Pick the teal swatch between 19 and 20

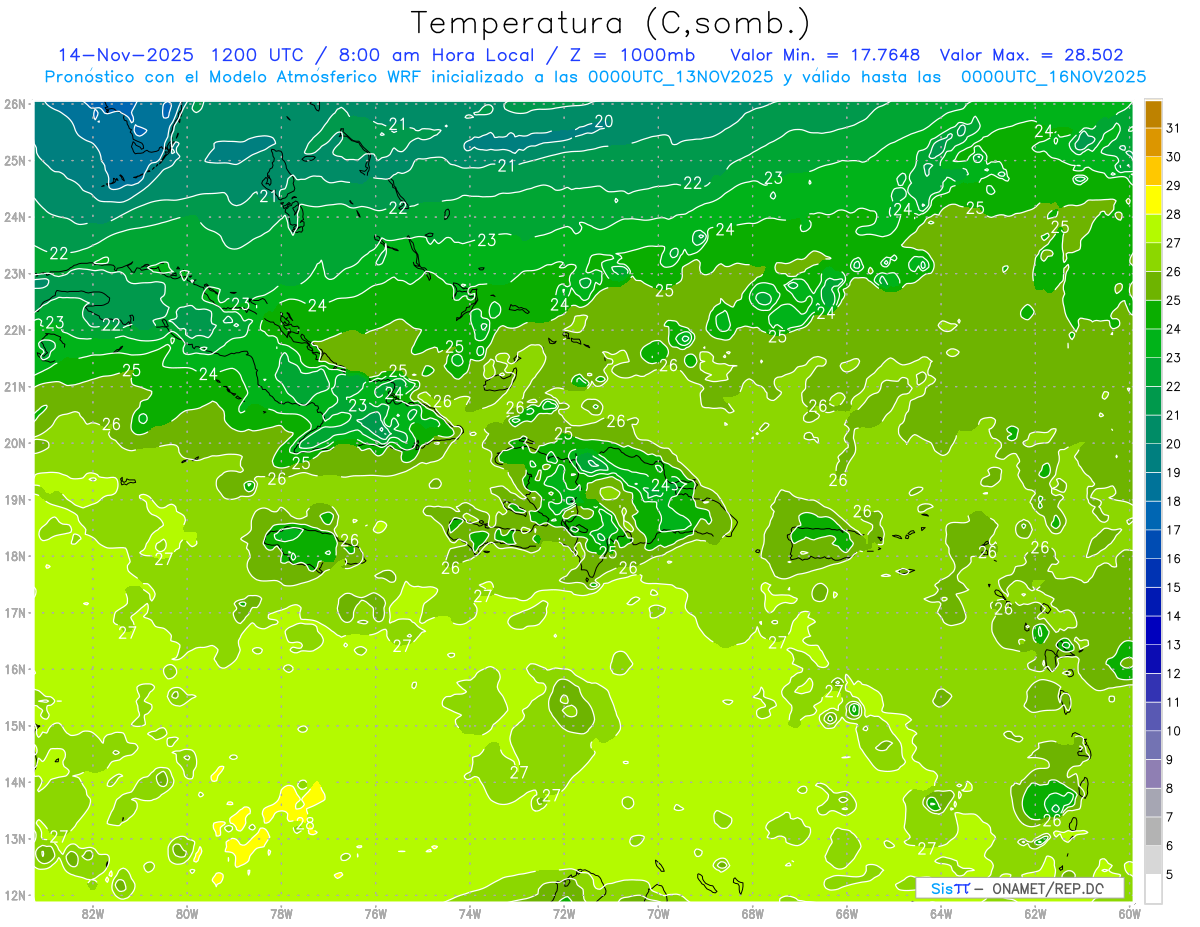coord(1153,458)
